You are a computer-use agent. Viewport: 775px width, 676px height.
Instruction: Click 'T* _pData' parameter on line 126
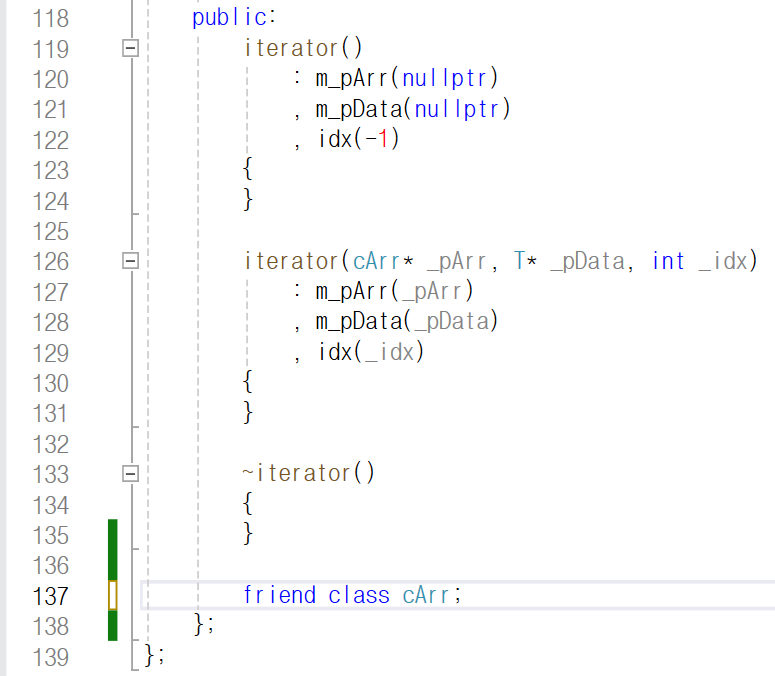(x=569, y=261)
